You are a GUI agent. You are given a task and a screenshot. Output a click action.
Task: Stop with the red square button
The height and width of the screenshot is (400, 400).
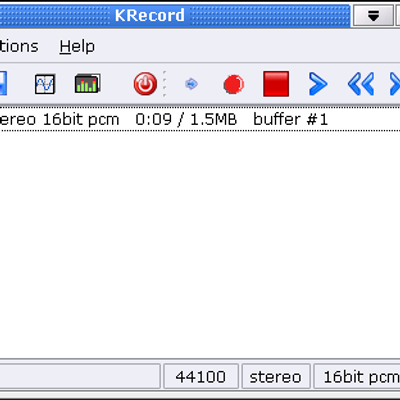tap(276, 84)
